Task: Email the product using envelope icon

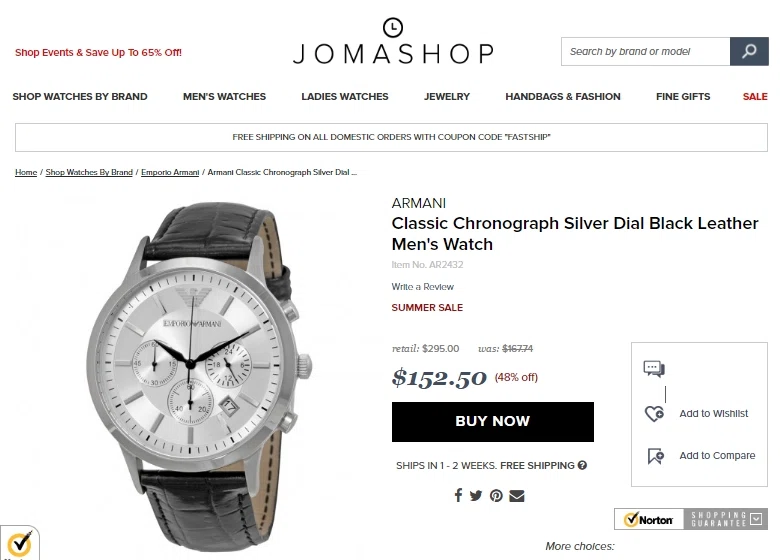Action: pyautogui.click(x=517, y=496)
